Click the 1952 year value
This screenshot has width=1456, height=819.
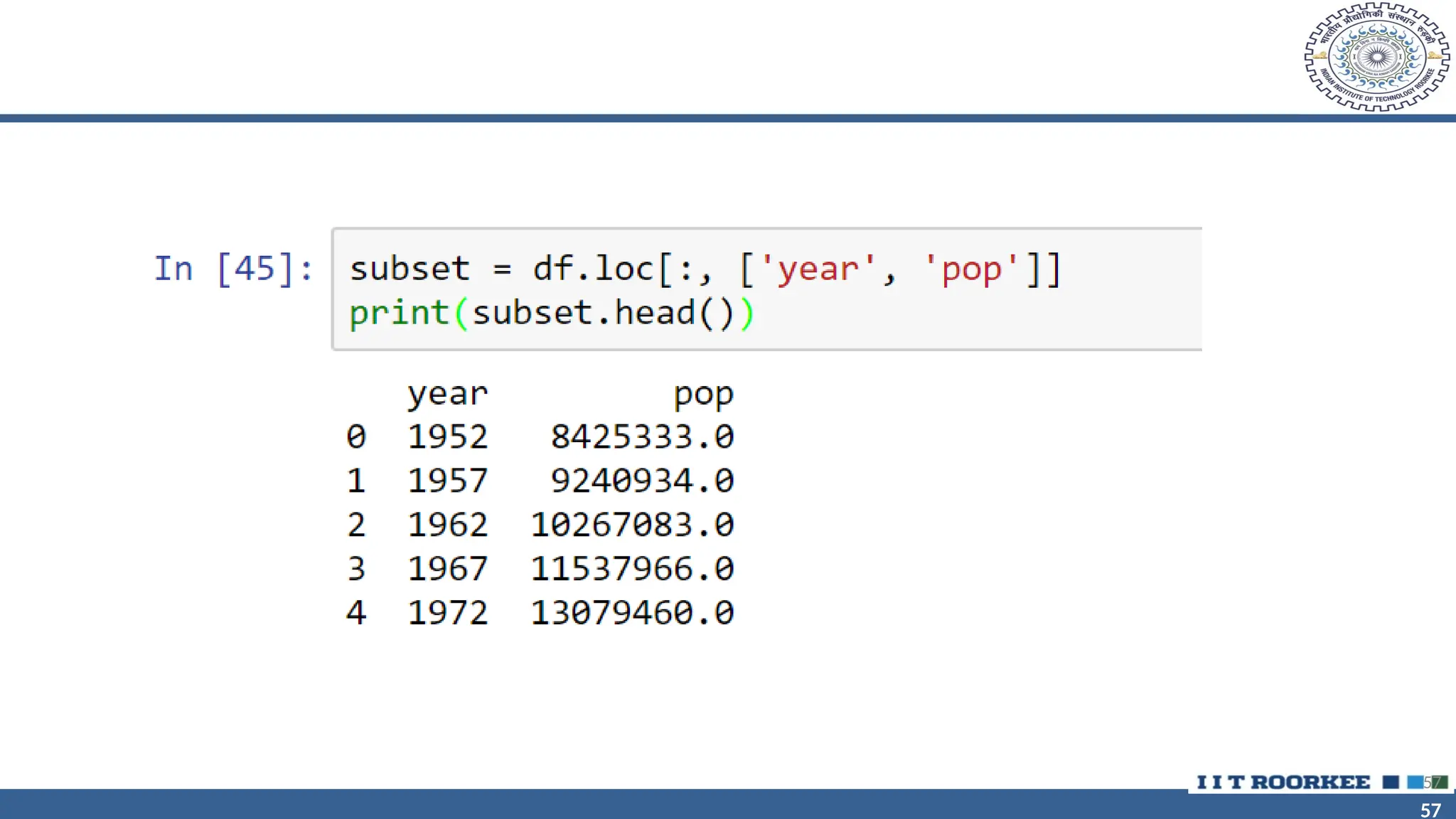click(x=447, y=437)
